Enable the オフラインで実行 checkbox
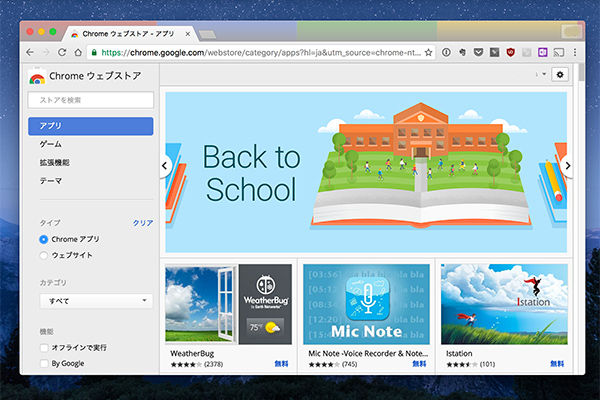Screen dimensions: 600x400 44,348
